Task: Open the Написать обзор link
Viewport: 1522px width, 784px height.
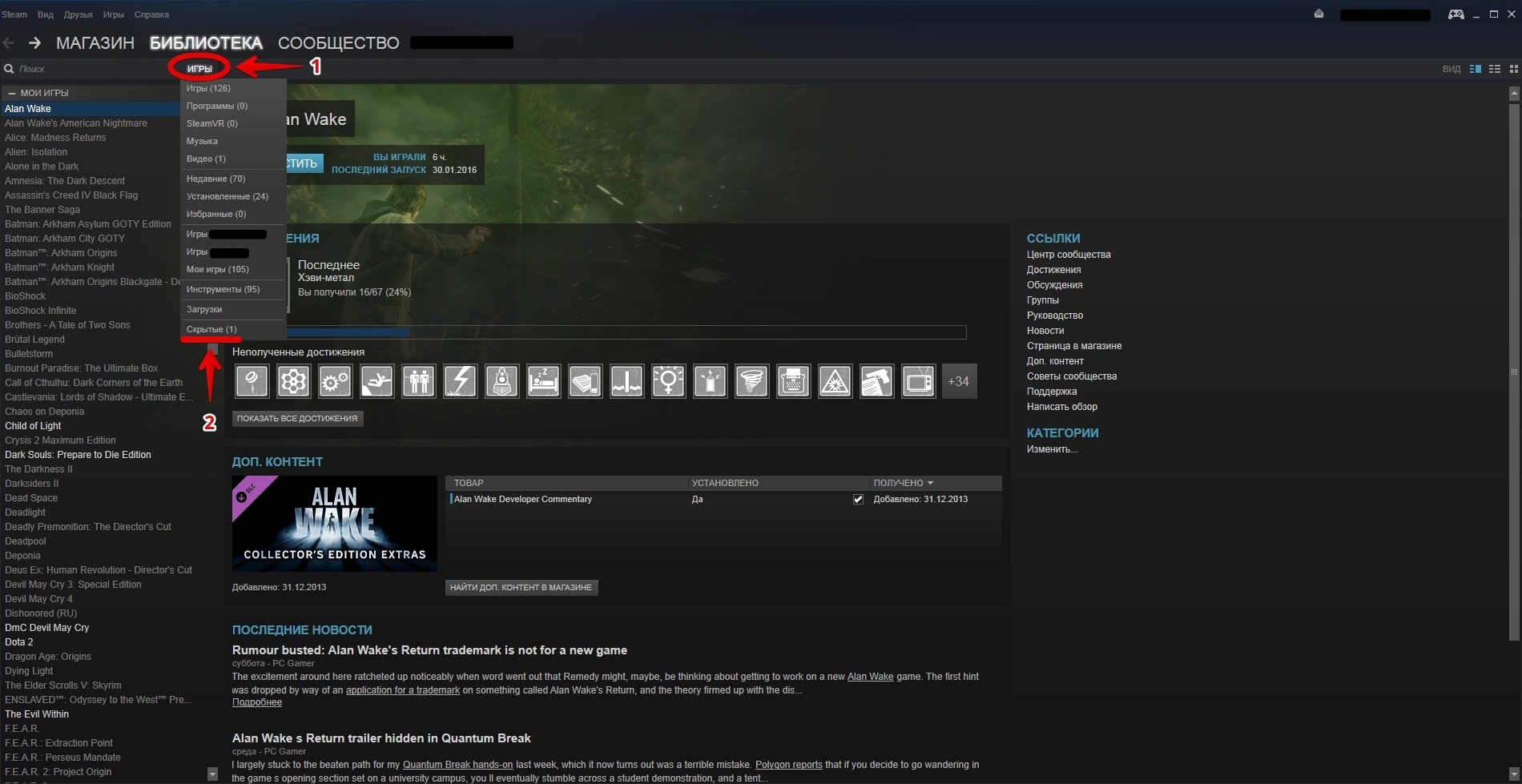Action: [x=1062, y=407]
